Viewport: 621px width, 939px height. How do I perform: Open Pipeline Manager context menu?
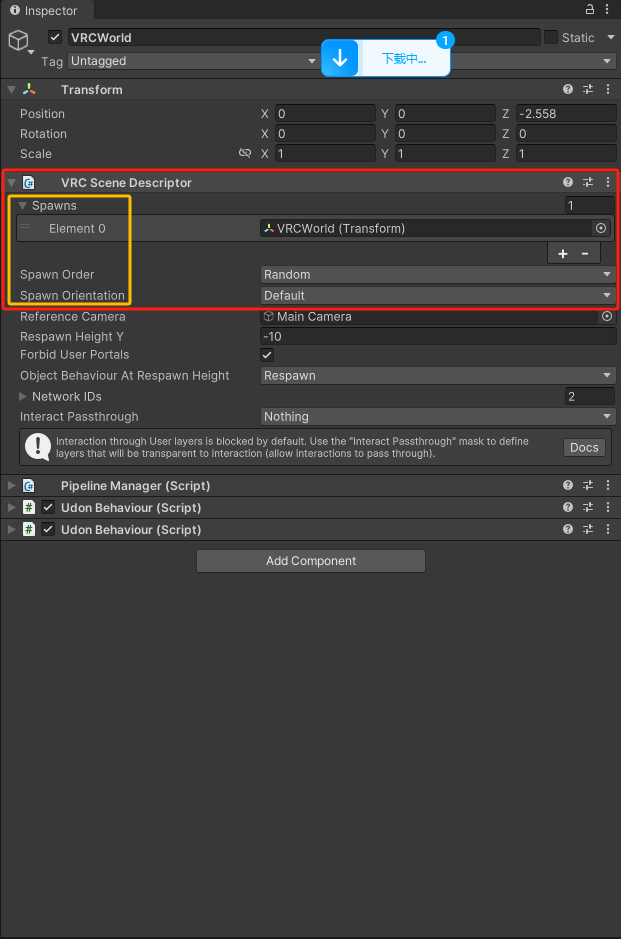[608, 485]
